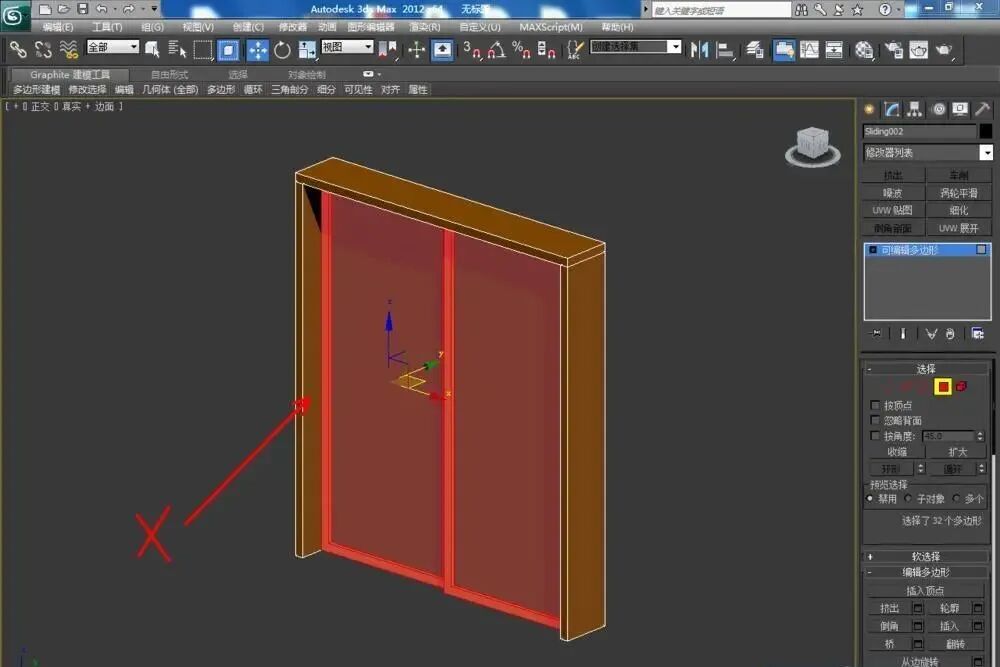The height and width of the screenshot is (667, 1000).
Task: Open the quick access toolbar dropdown arrow
Action: (154, 9)
